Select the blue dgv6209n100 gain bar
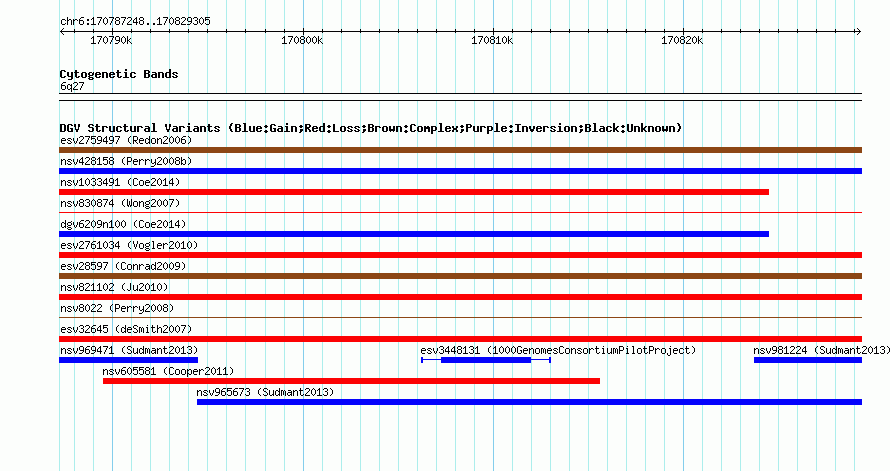The width and height of the screenshot is (890, 471). pos(414,234)
